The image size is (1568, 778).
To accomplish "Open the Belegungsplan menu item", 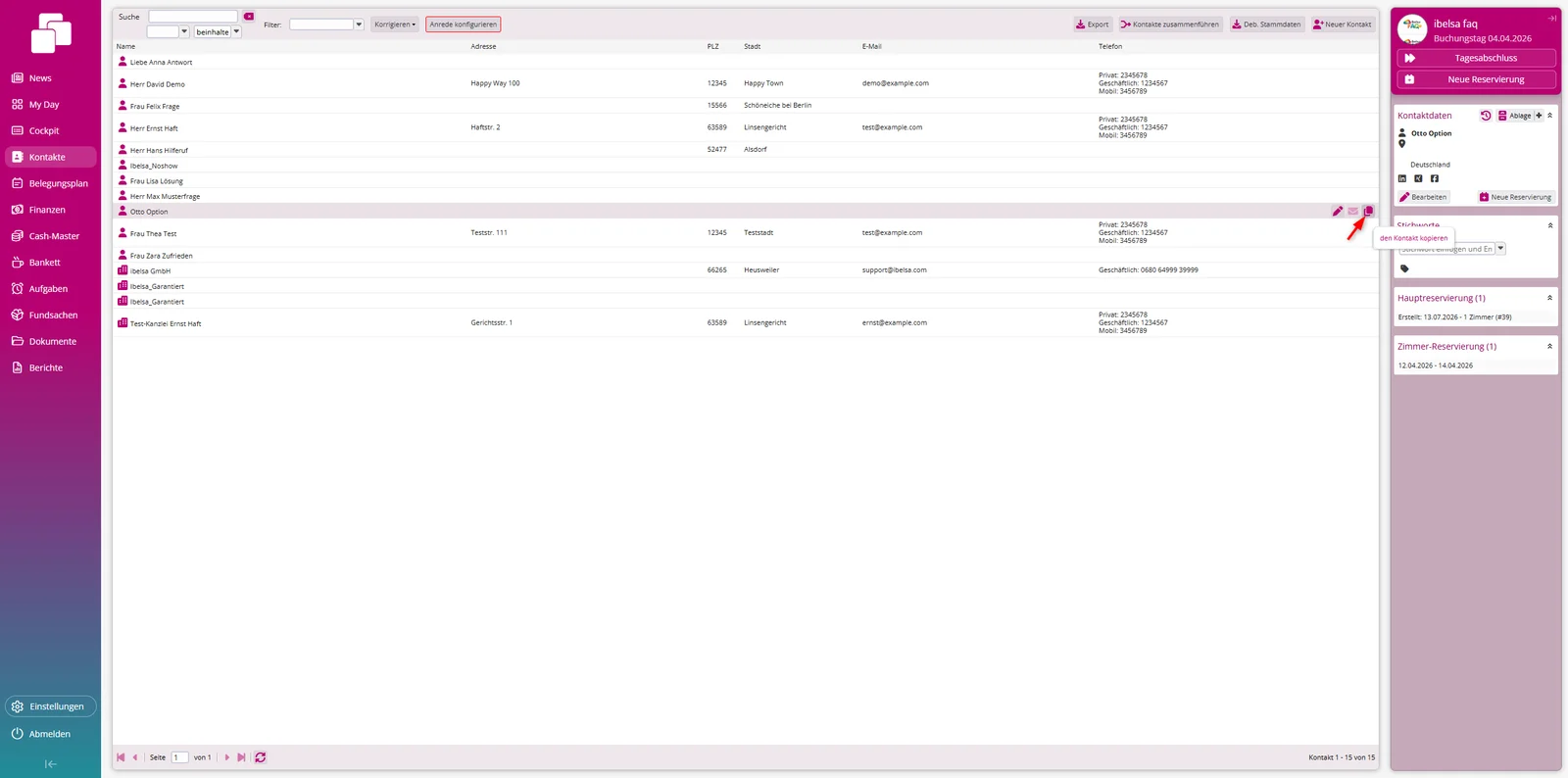I will click(x=50, y=183).
